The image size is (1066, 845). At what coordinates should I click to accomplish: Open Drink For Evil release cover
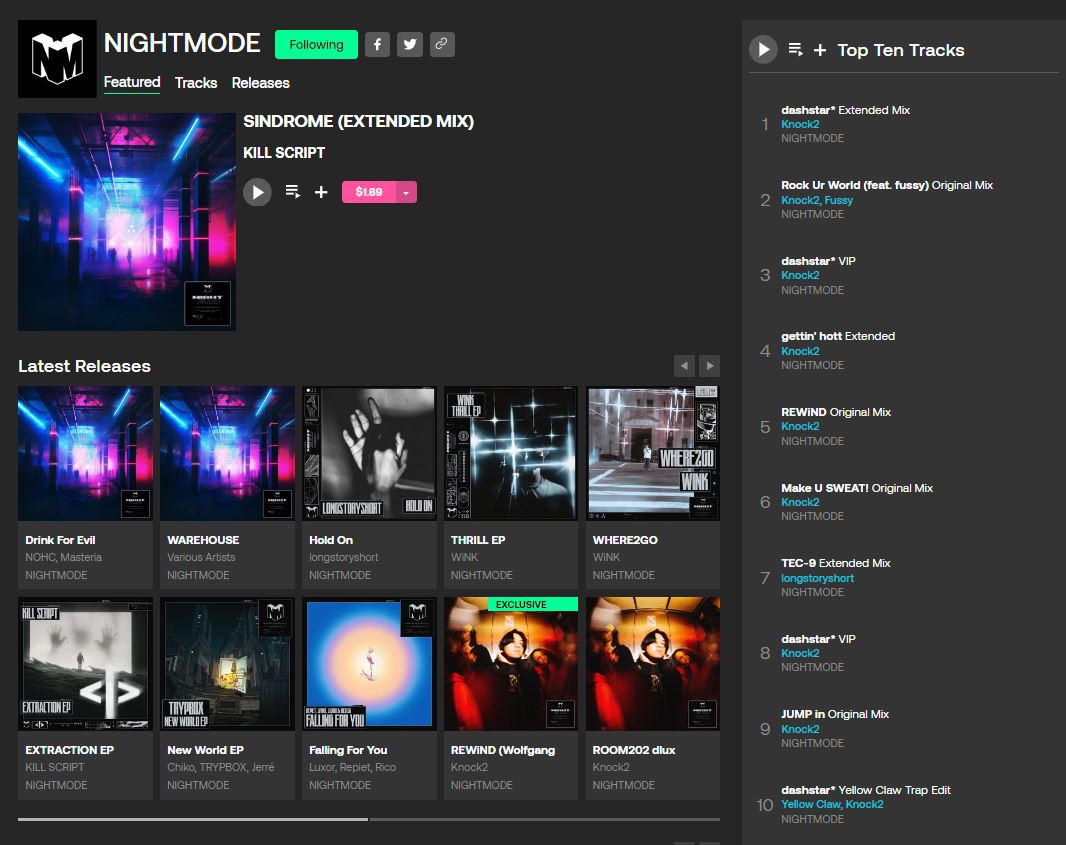coord(86,453)
